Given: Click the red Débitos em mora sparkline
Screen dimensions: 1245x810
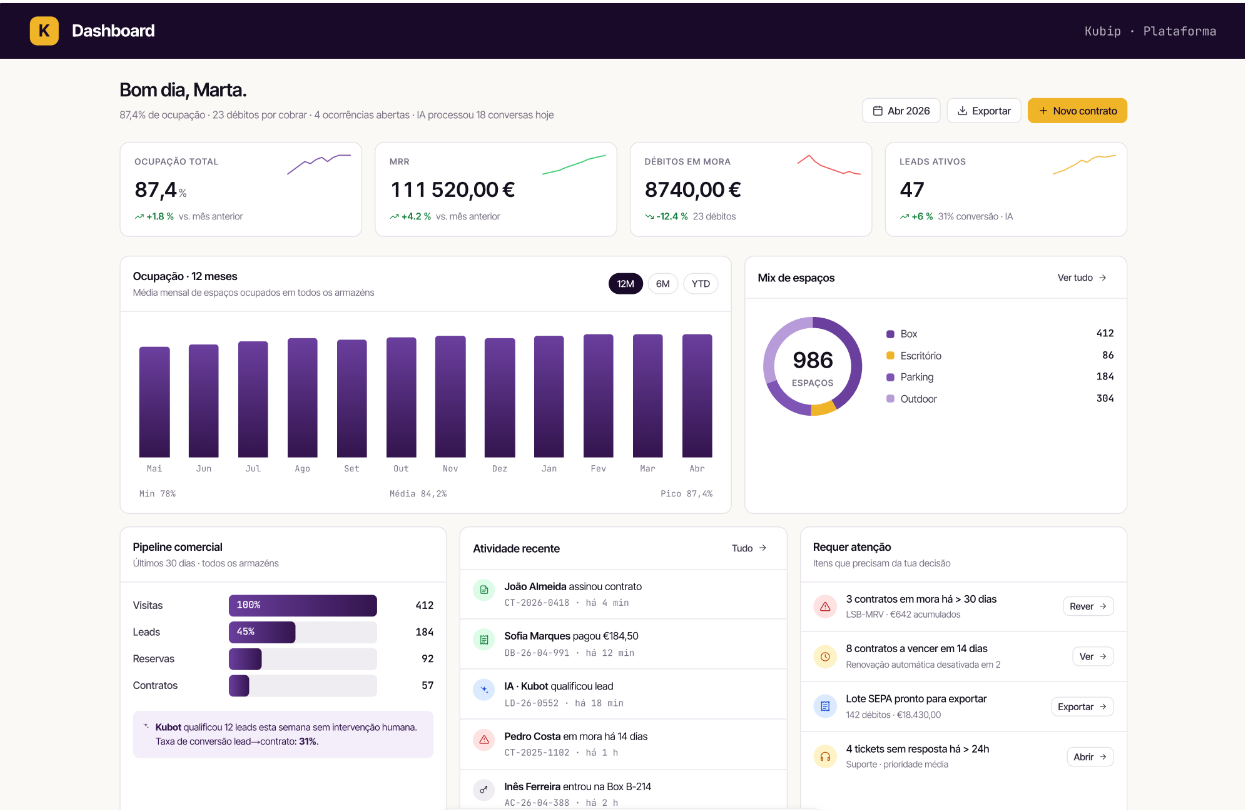Looking at the screenshot, I should (829, 164).
